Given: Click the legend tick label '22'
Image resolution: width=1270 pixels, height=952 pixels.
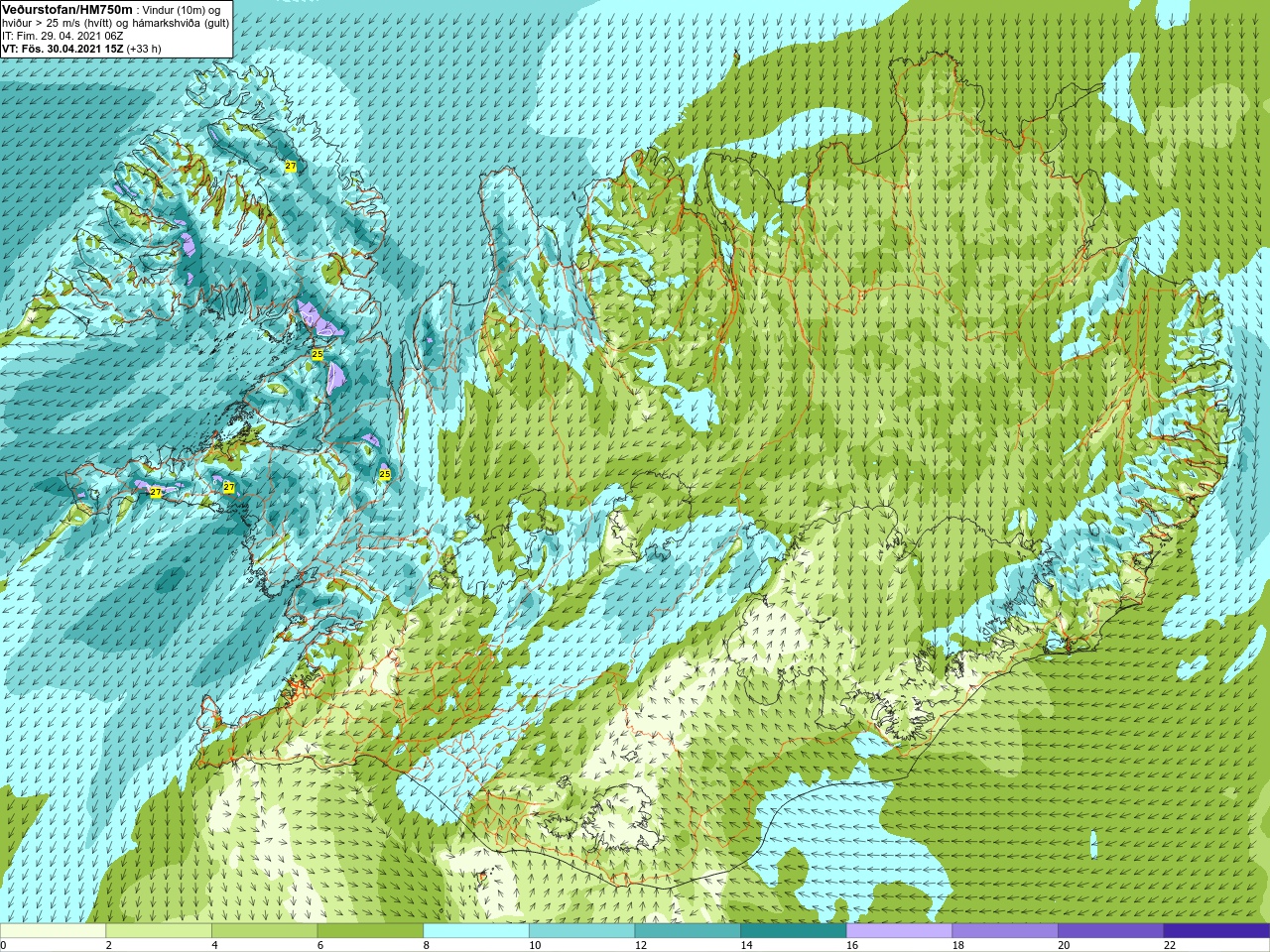Looking at the screenshot, I should pyautogui.click(x=1170, y=945).
